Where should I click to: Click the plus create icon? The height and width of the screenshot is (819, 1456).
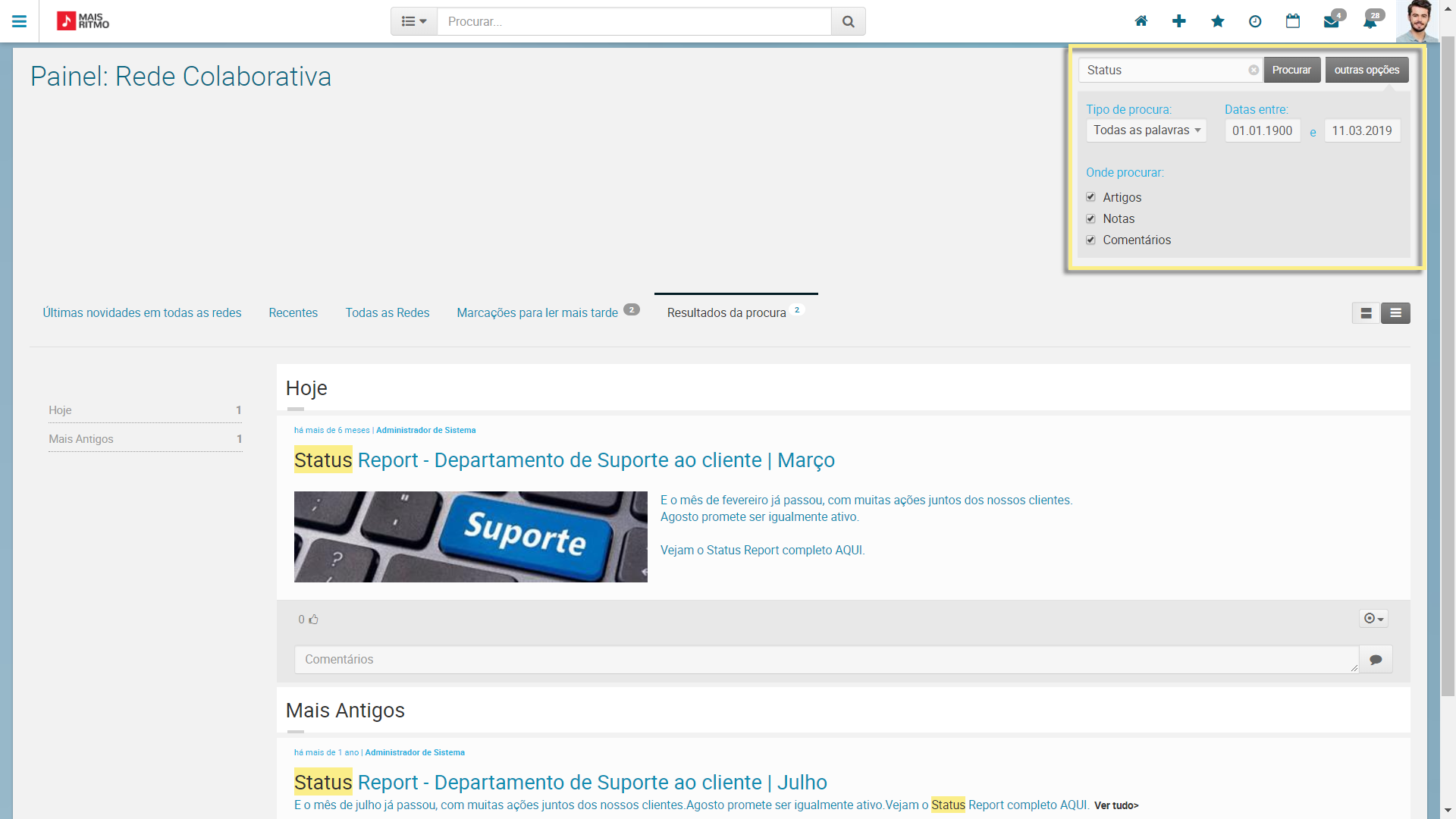[1179, 21]
